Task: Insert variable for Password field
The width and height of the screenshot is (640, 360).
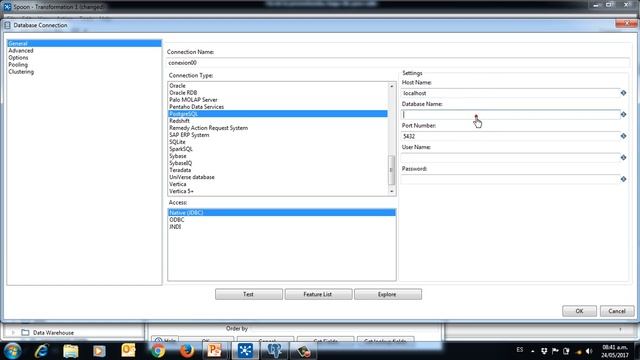Action: [x=623, y=179]
